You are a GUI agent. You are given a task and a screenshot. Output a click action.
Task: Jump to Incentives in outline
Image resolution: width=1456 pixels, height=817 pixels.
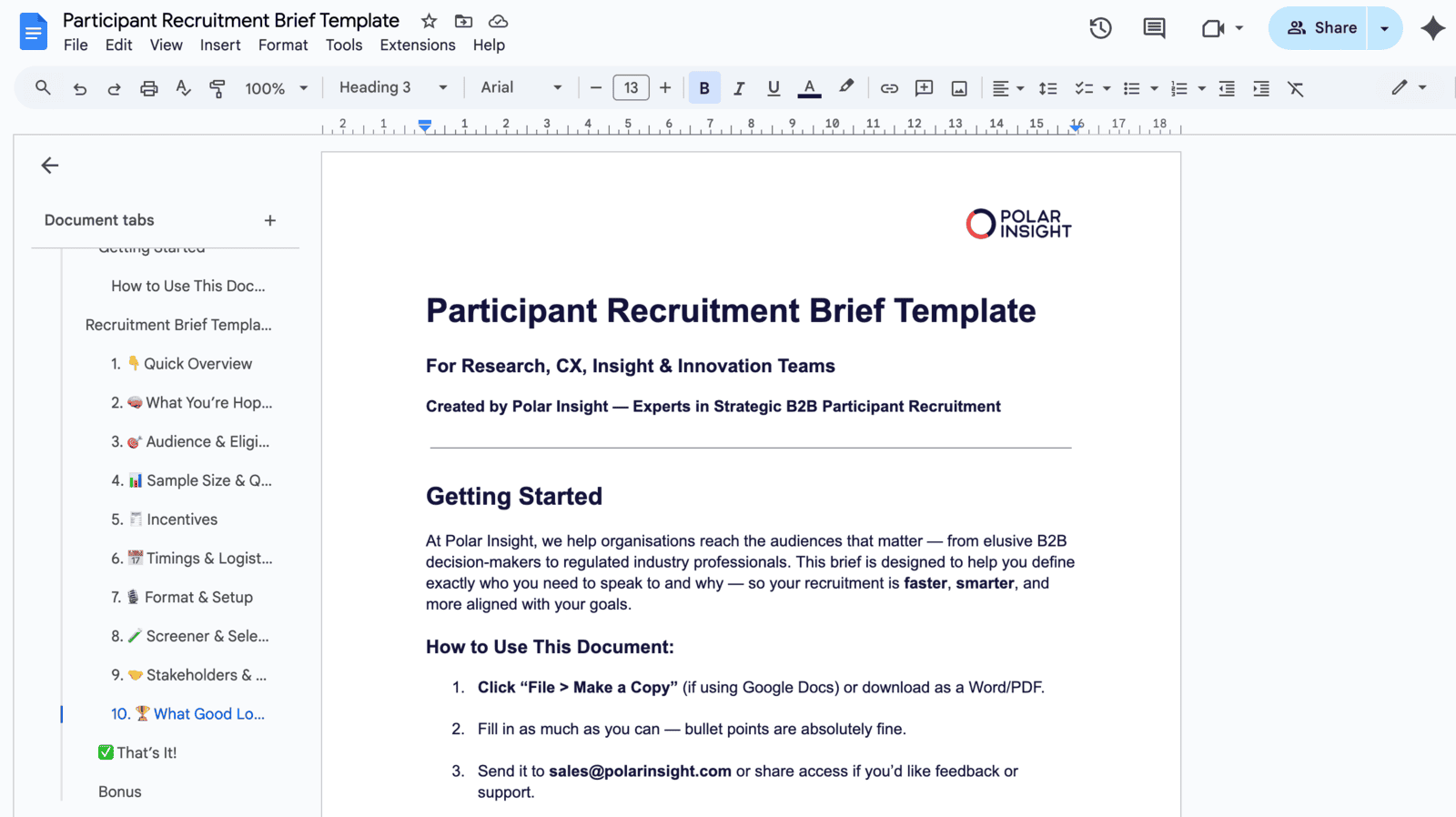164,519
